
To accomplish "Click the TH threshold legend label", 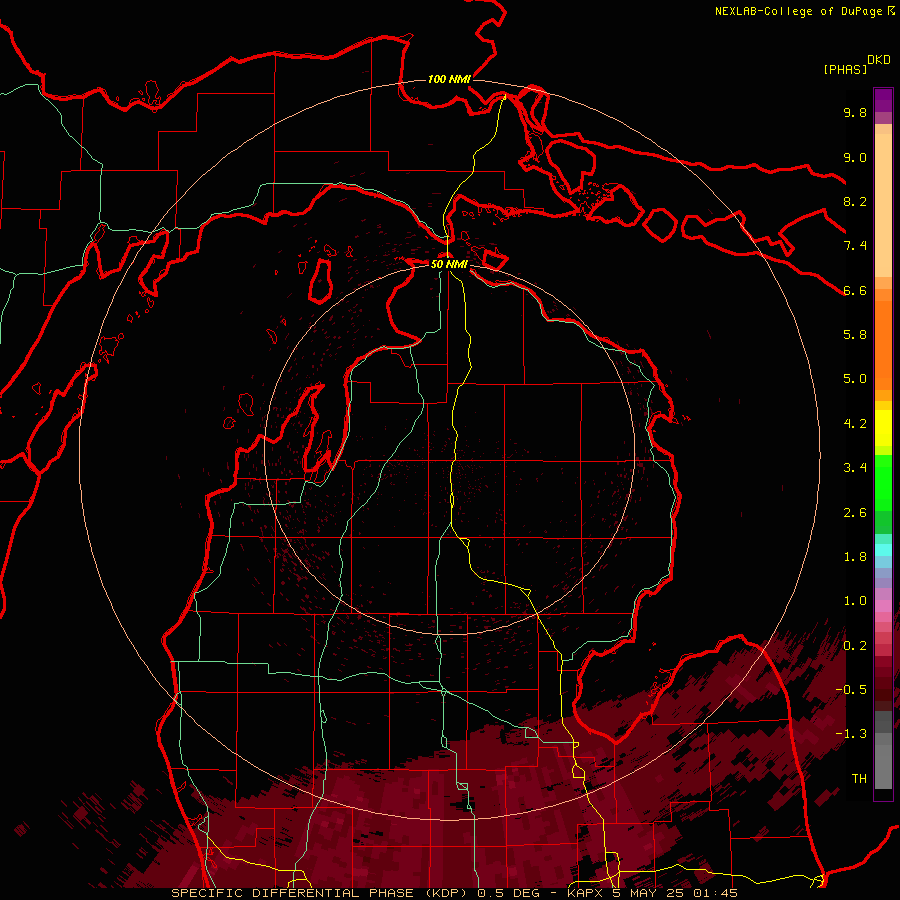I will (859, 779).
